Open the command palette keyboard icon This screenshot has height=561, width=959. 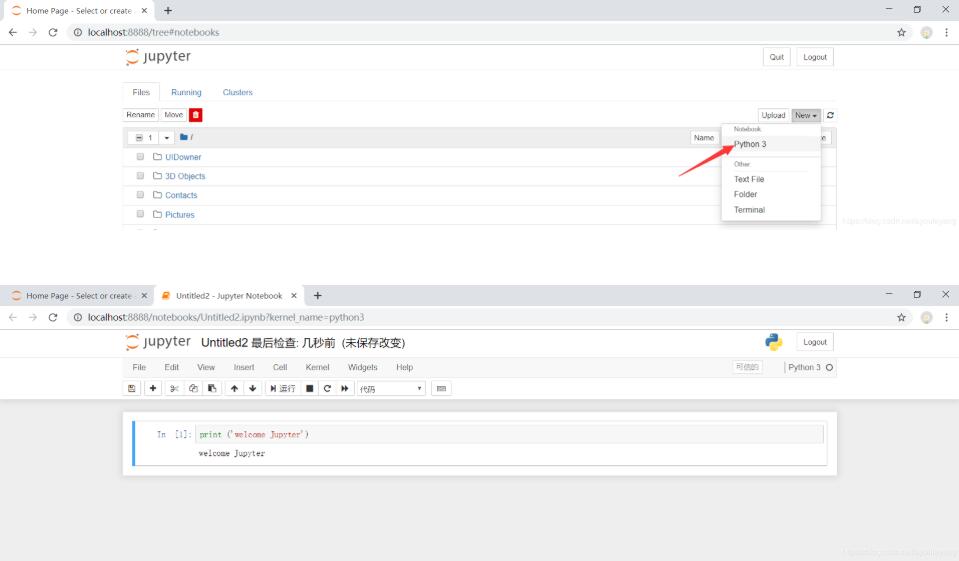tap(442, 388)
